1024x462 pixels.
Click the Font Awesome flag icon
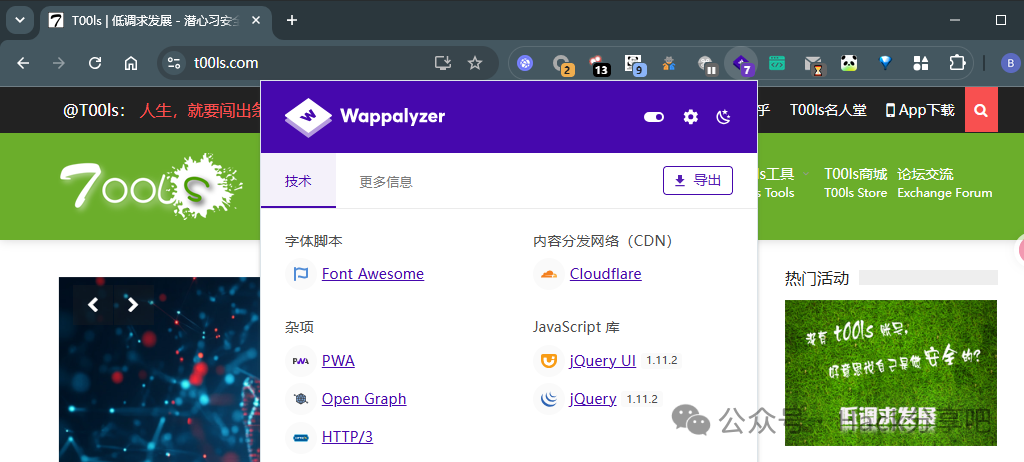pyautogui.click(x=300, y=274)
